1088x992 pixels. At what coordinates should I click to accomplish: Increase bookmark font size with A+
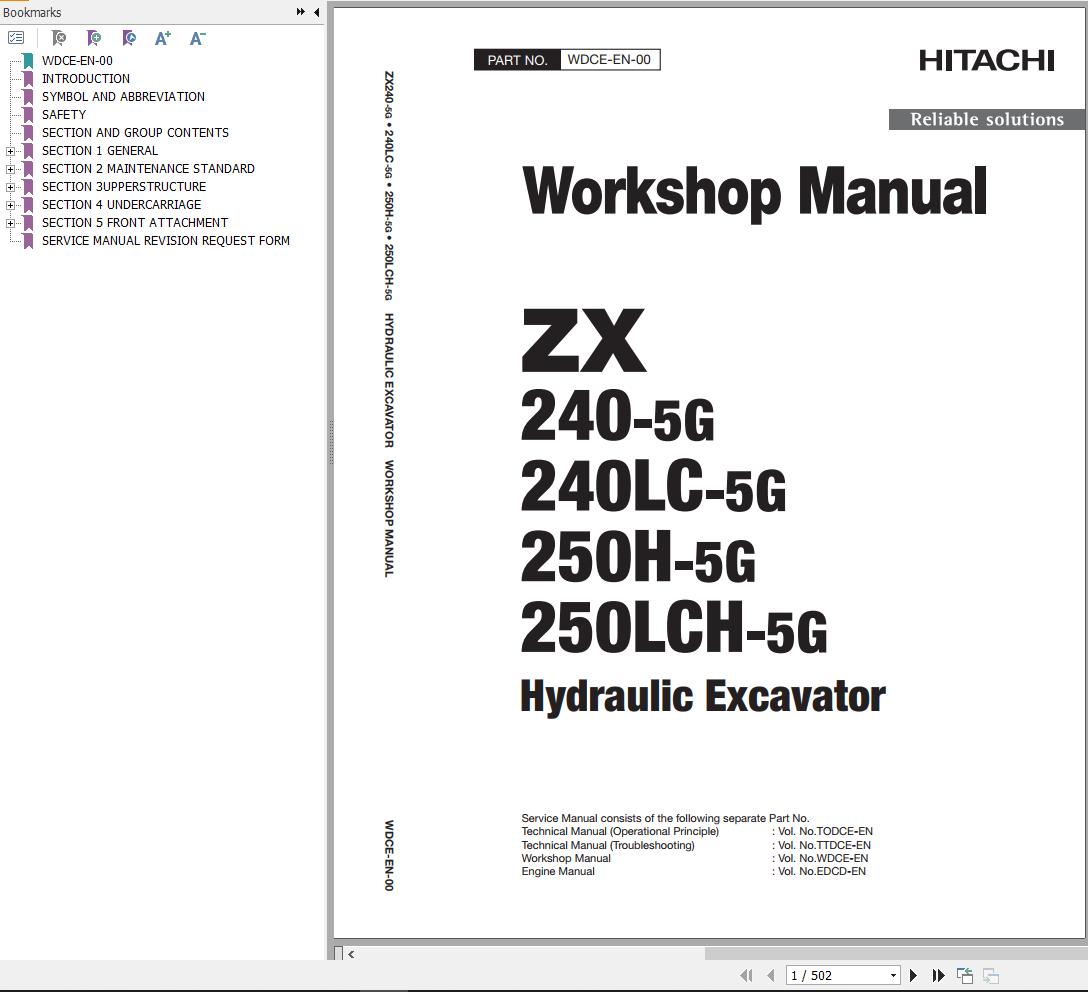[162, 38]
